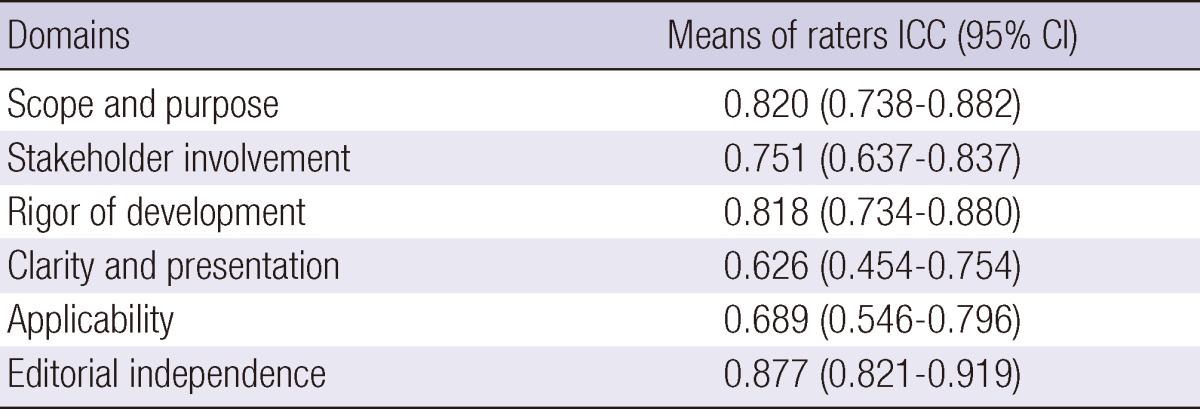This screenshot has width=1200, height=409.
Task: Click the Rigor of development label
Action: coord(156,212)
